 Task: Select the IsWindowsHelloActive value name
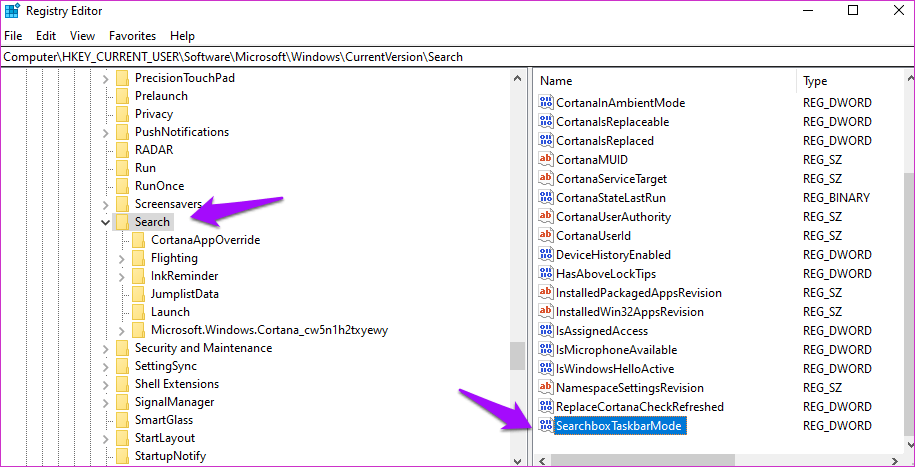click(x=615, y=369)
